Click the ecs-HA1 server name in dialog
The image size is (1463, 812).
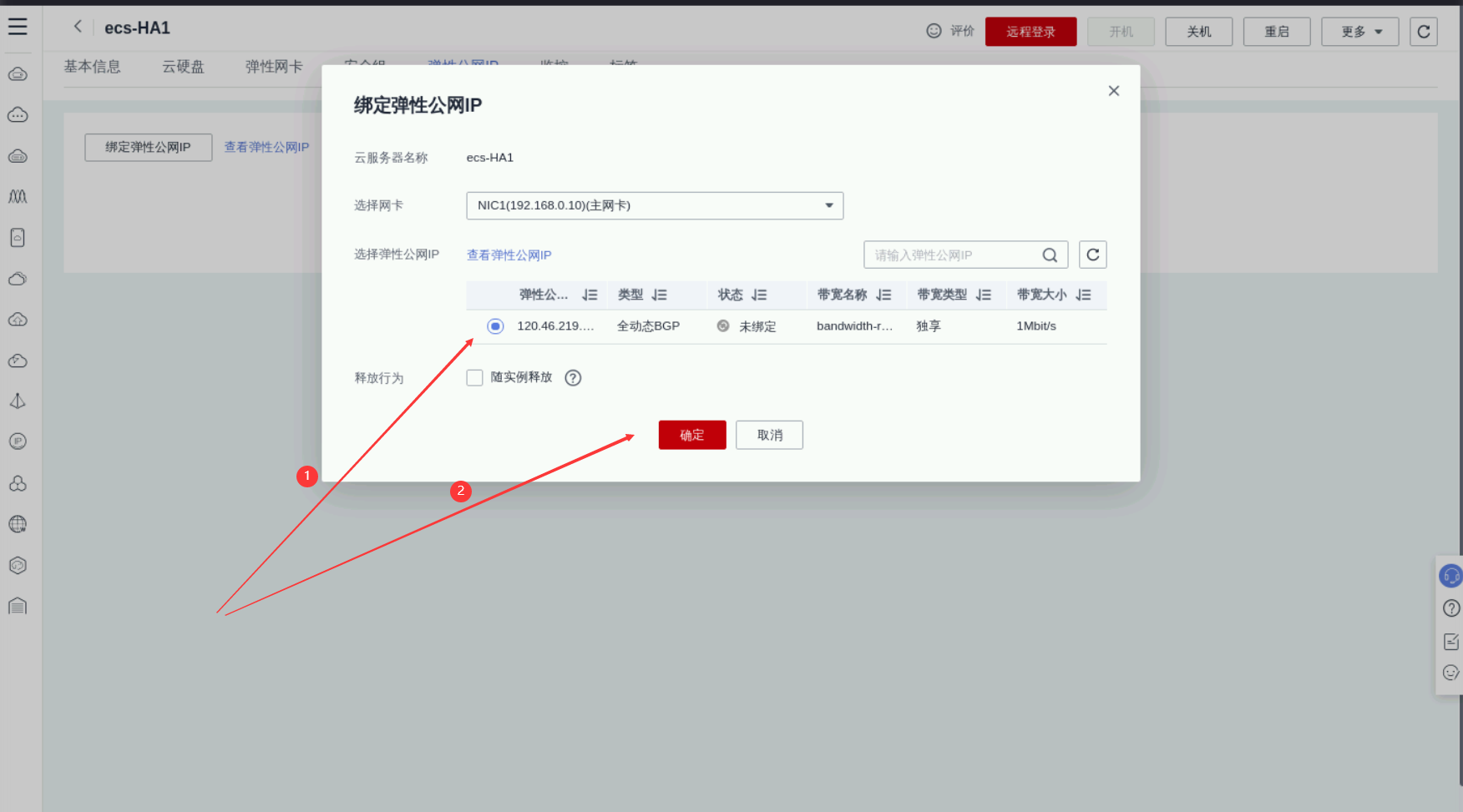[x=490, y=158]
